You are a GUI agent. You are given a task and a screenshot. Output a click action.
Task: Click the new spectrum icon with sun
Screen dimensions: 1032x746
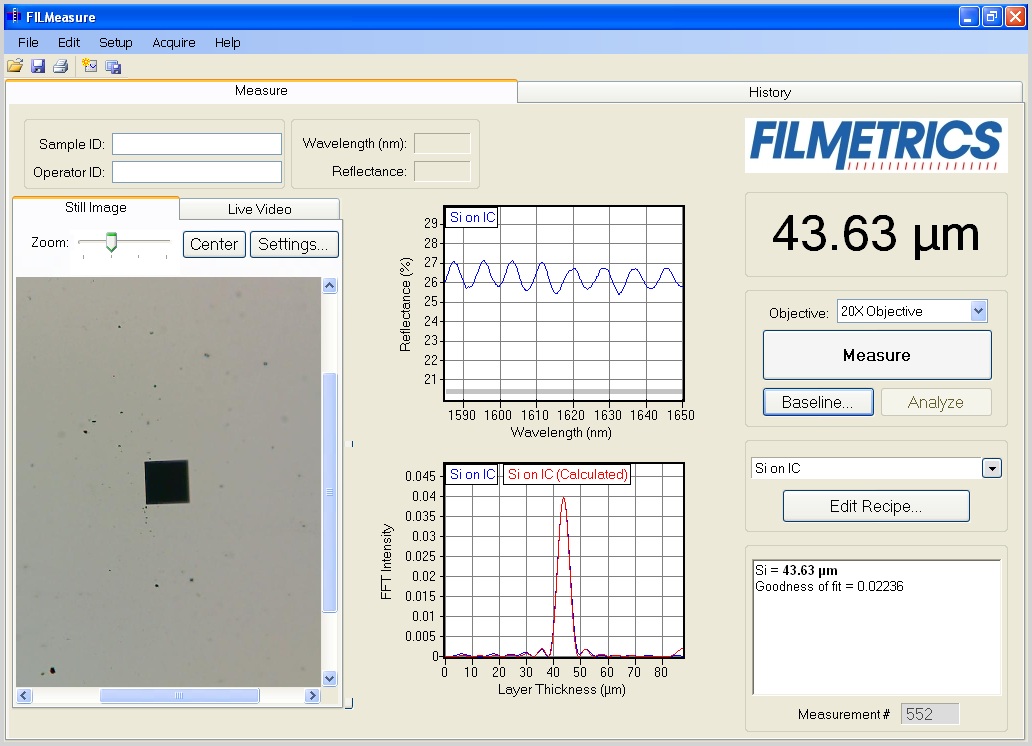[x=90, y=66]
